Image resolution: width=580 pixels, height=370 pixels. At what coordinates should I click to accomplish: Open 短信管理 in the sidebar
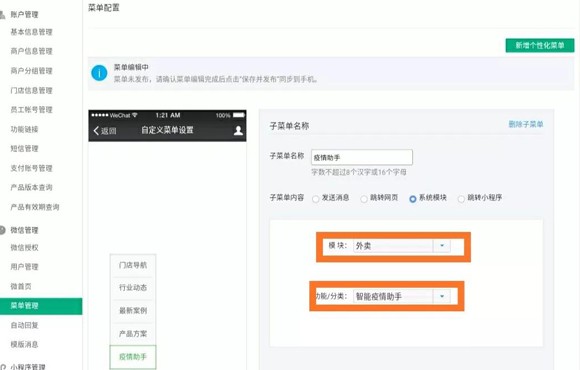pos(24,148)
